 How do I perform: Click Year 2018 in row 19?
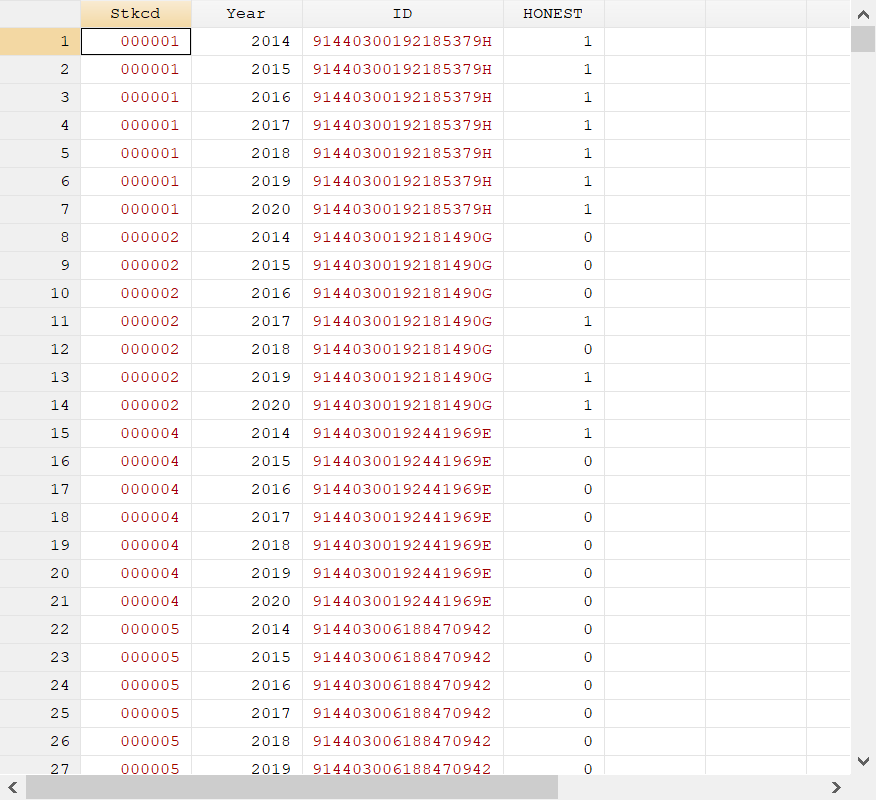[247, 545]
